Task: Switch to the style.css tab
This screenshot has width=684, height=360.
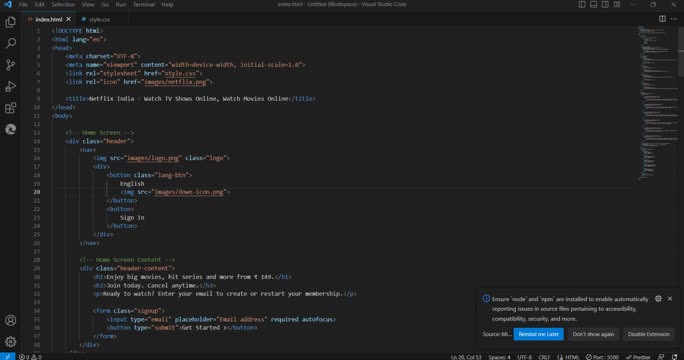Action: 96,19
